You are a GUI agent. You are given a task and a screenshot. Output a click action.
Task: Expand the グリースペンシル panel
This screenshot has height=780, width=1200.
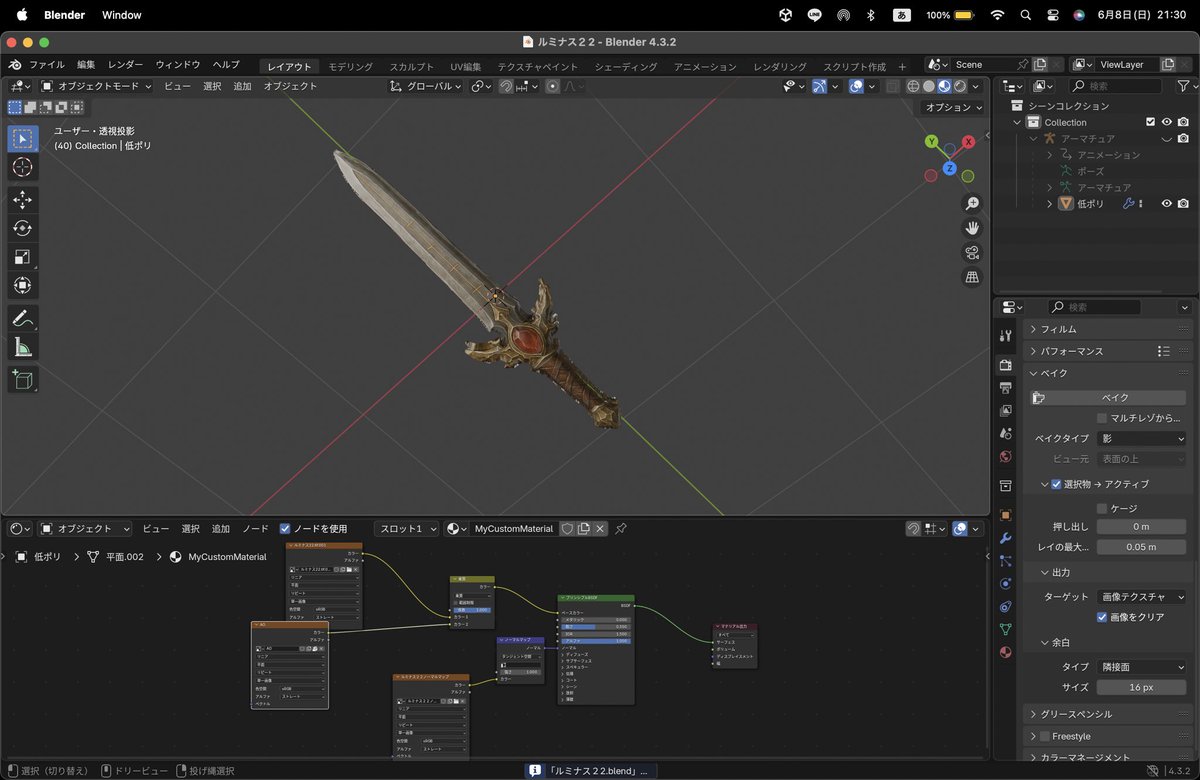[x=1108, y=714]
